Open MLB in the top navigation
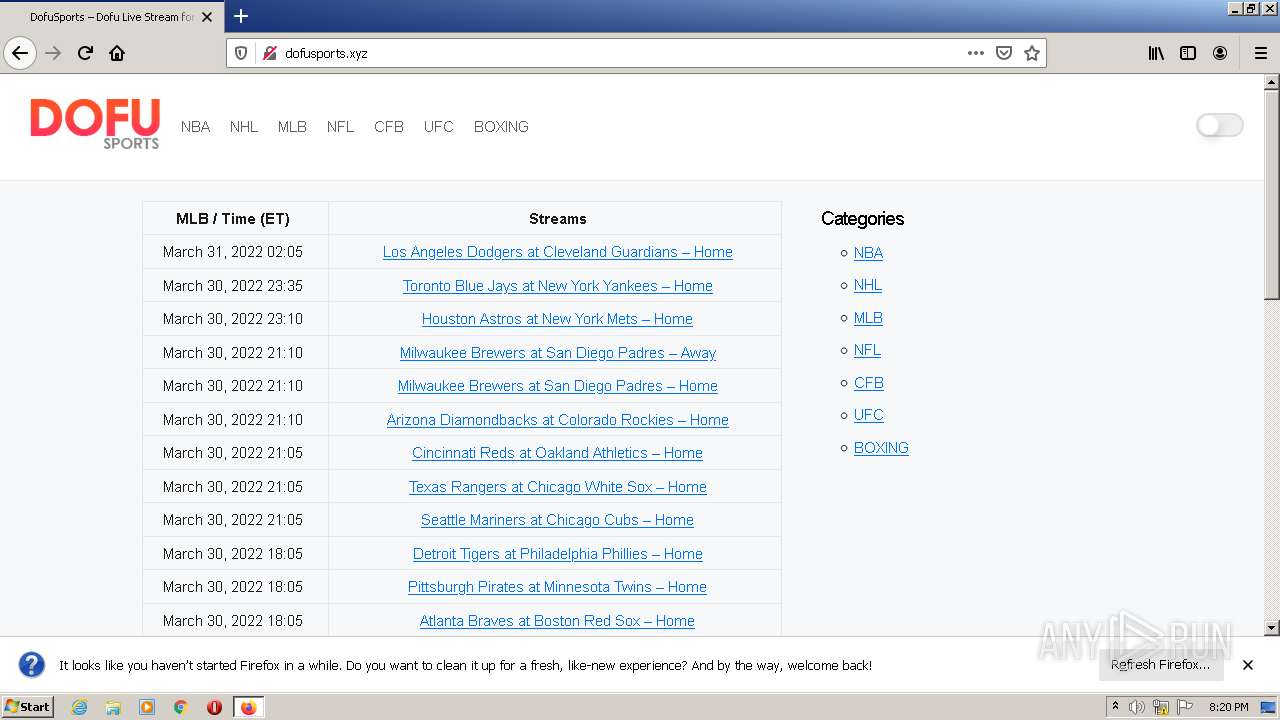 292,127
